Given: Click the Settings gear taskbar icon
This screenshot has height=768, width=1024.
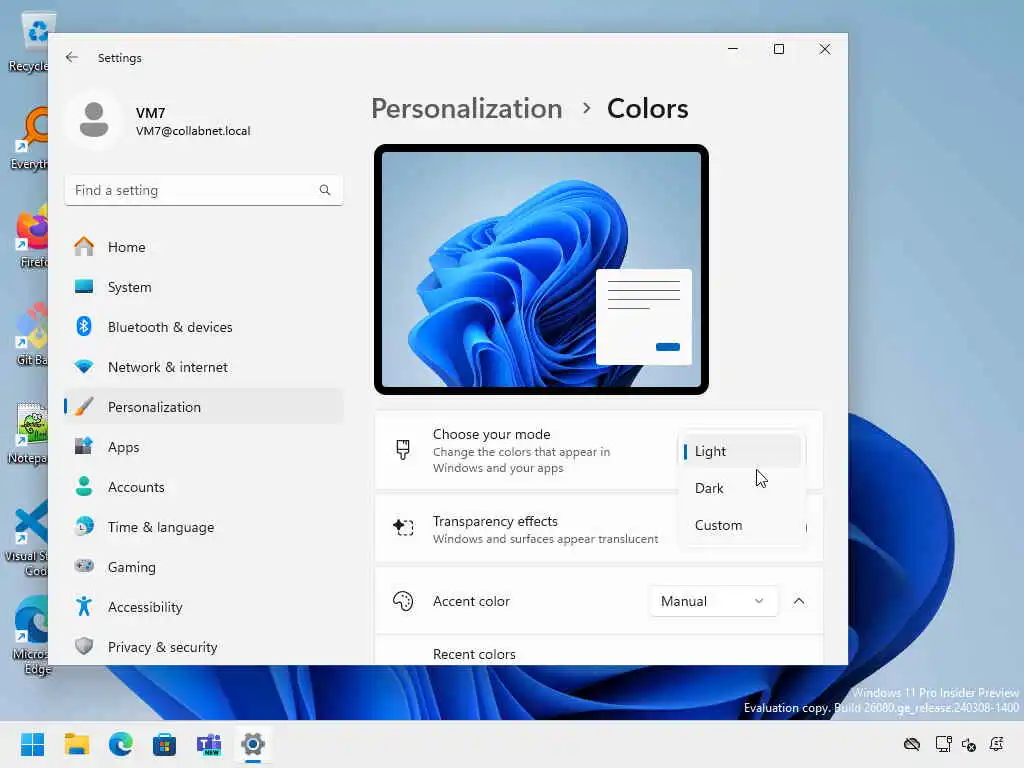Looking at the screenshot, I should (253, 744).
